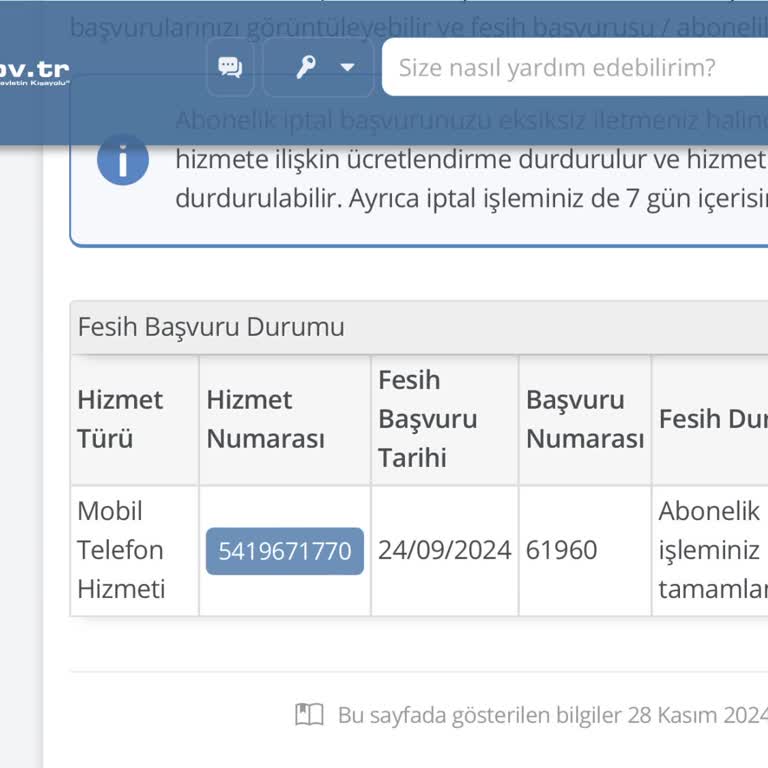The width and height of the screenshot is (768, 768).
Task: Open the chat bubbles icon in header
Action: [x=230, y=67]
